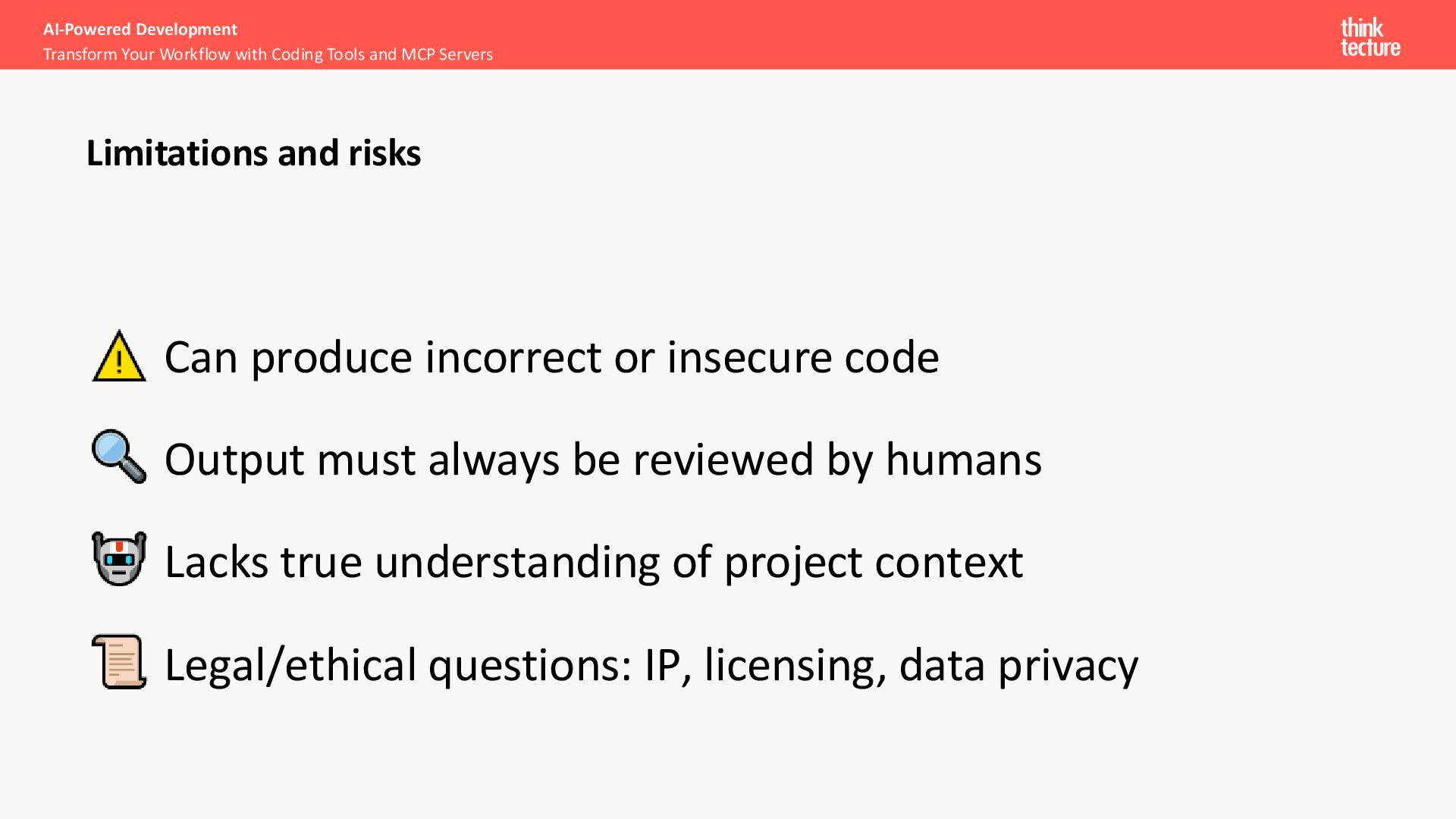The height and width of the screenshot is (819, 1456).
Task: Click the robot face emoji icon
Action: tap(119, 559)
